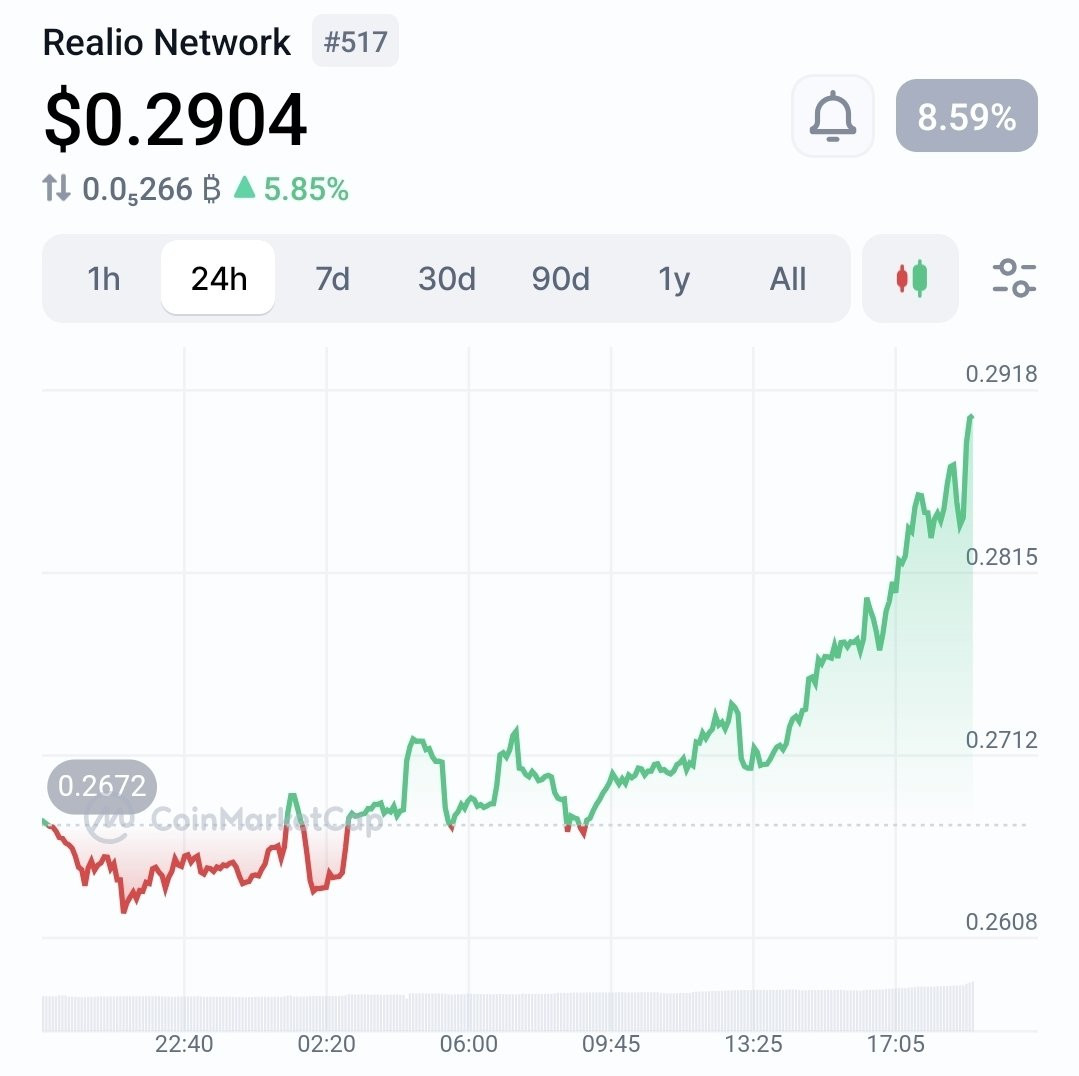Choose the 90d timeframe

(x=560, y=279)
